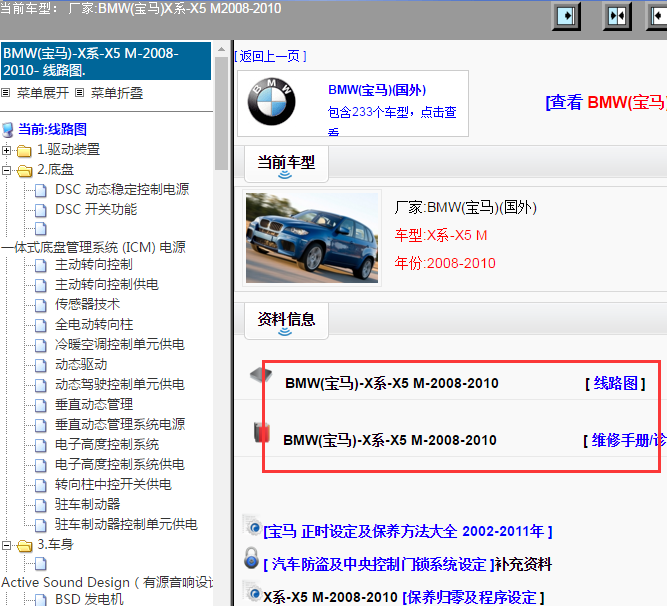The image size is (667, 606).
Task: Click the folder icon of 3.车身
Action: [24, 545]
